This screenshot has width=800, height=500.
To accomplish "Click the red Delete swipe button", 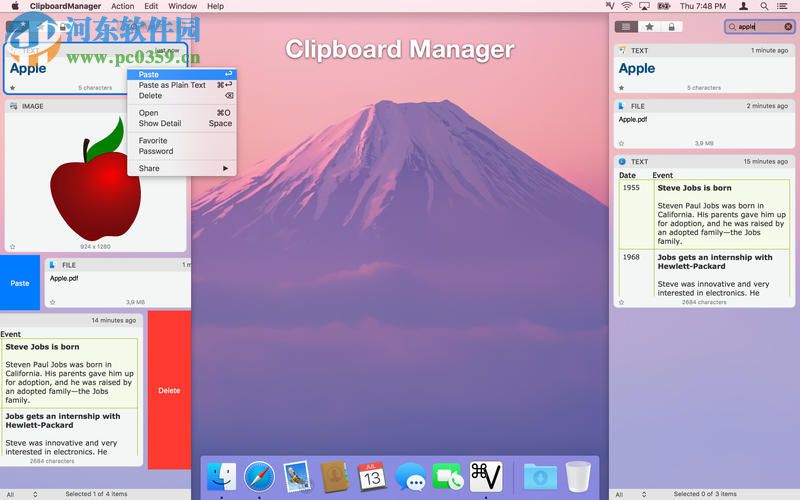I will click(x=169, y=390).
